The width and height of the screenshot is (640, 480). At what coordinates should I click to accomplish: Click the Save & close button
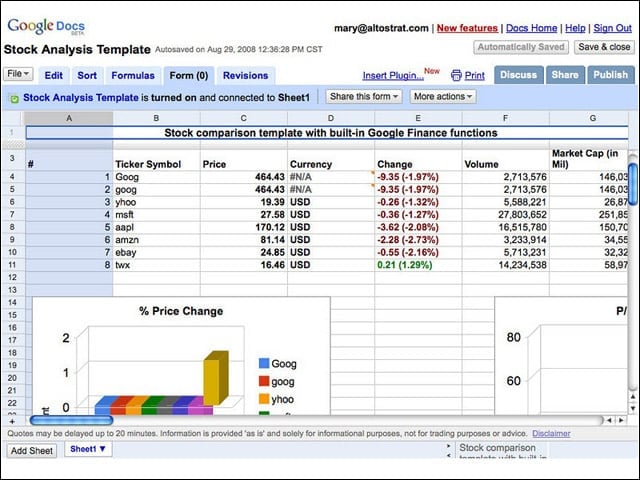click(x=604, y=47)
